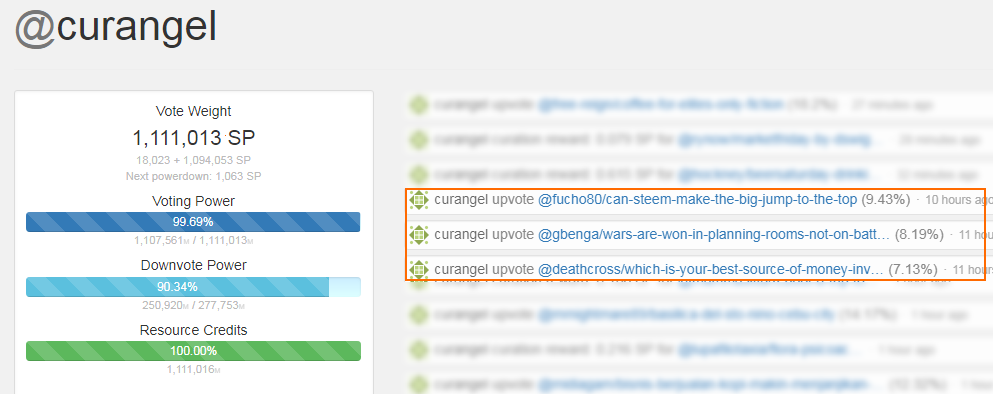This screenshot has height=394, width=993.
Task: Click the icon of the blurred 16.2% upvote row
Action: tap(419, 104)
